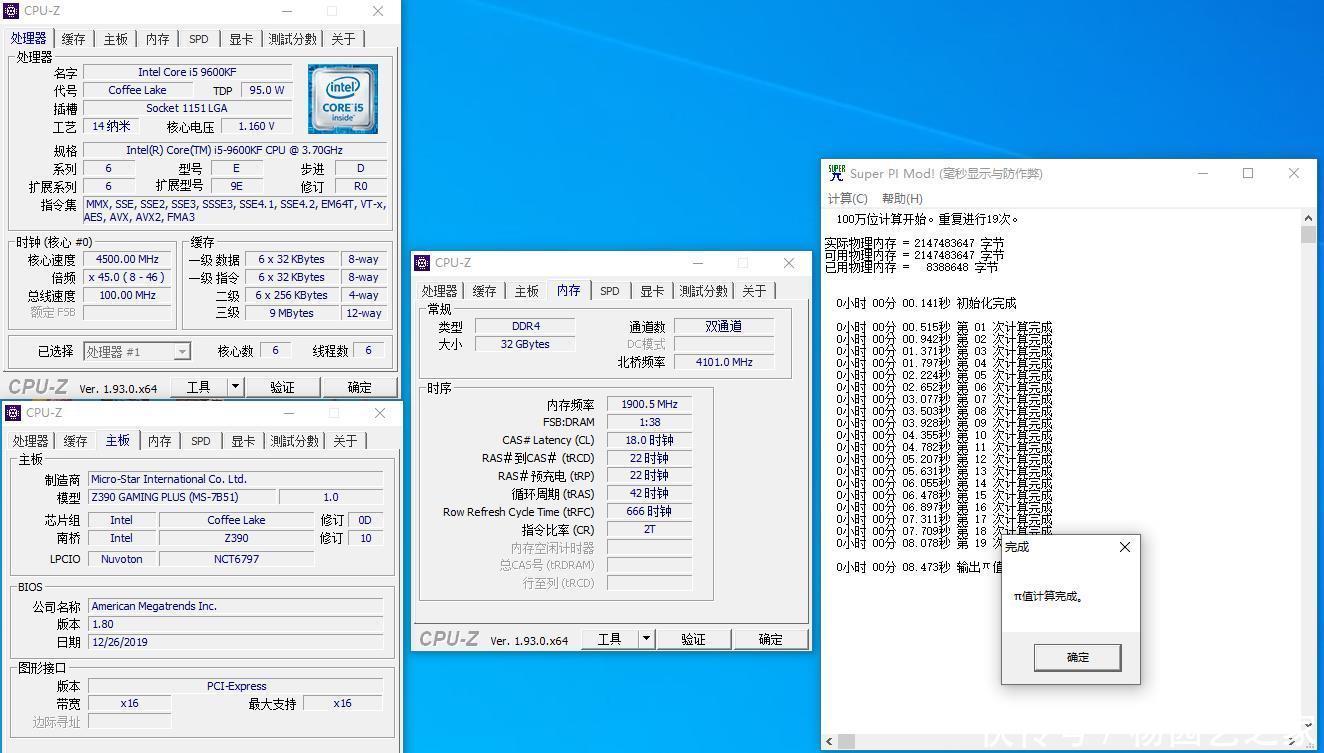Switch to 缓存 tab in the processor CPU-Z window
Viewport: 1324px width, 753px height.
point(74,39)
